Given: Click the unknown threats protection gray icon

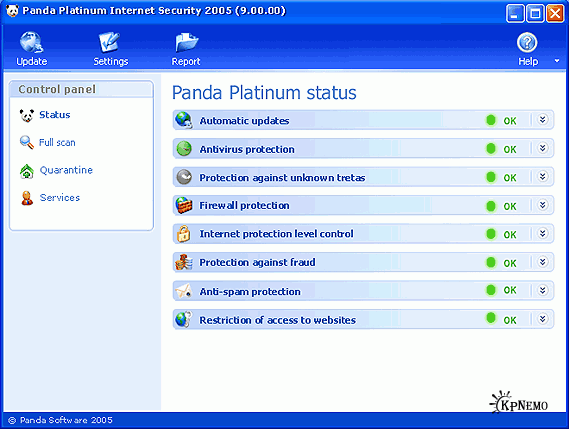Looking at the screenshot, I should click(x=184, y=177).
